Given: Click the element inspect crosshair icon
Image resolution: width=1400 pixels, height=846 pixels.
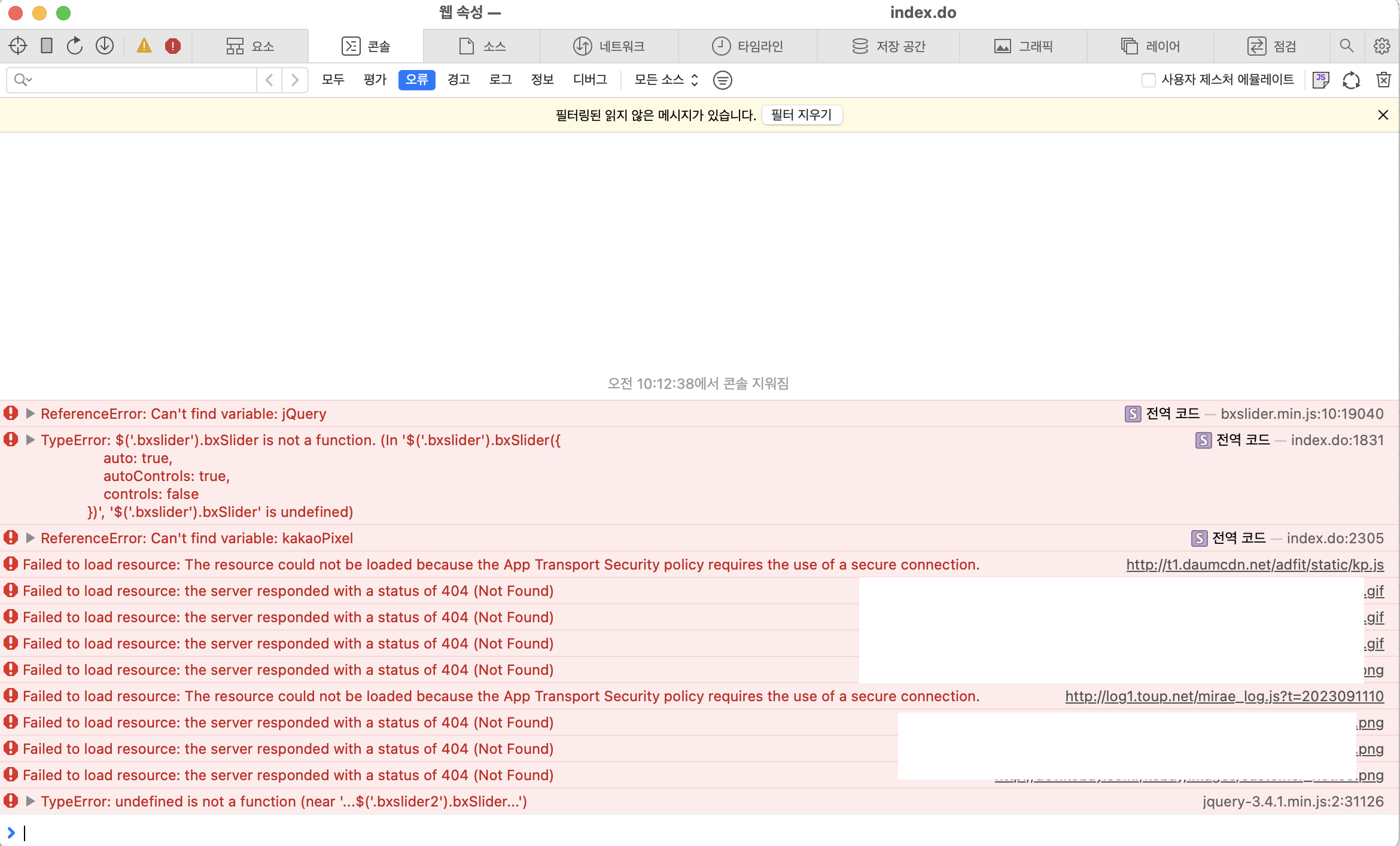Looking at the screenshot, I should 18,46.
